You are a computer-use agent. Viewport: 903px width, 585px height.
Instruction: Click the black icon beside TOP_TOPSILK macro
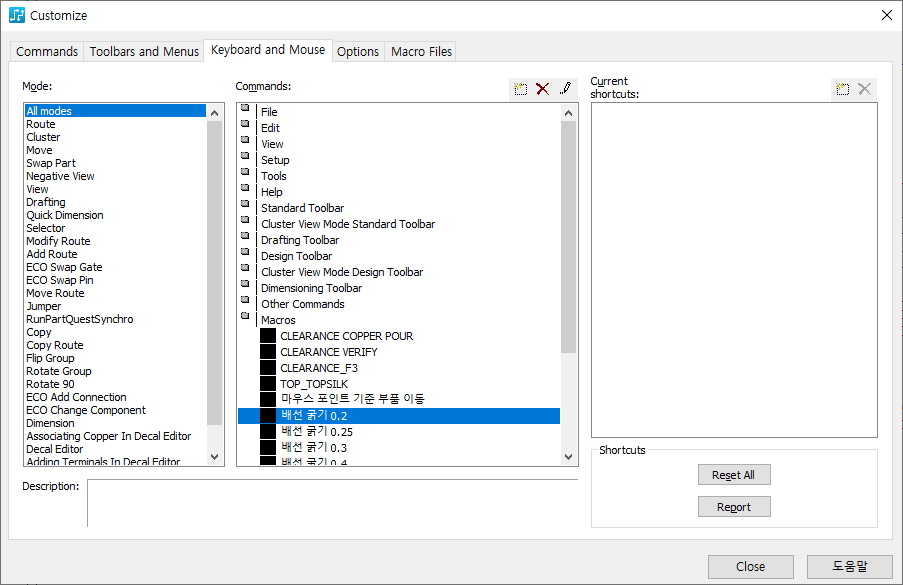coord(268,384)
